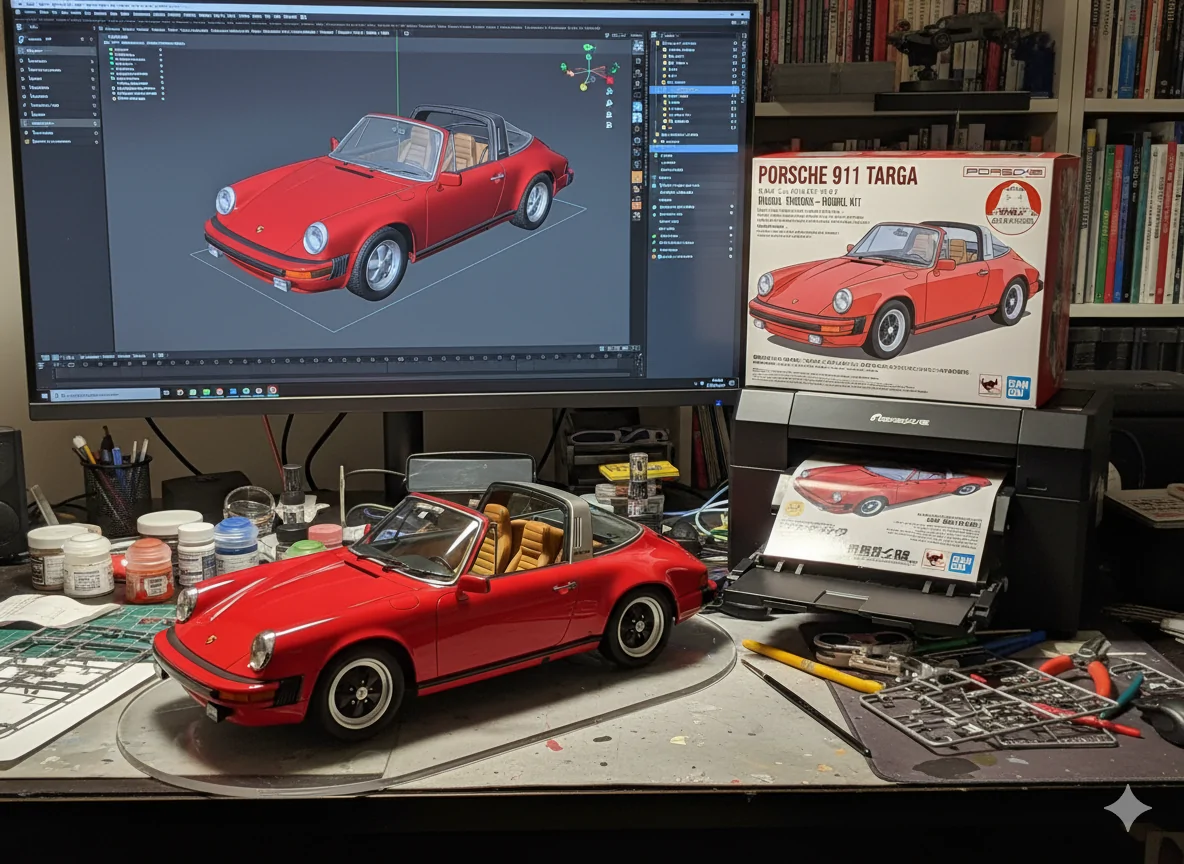Click the taskbar search box
This screenshot has height=864, width=1184.
pos(105,393)
